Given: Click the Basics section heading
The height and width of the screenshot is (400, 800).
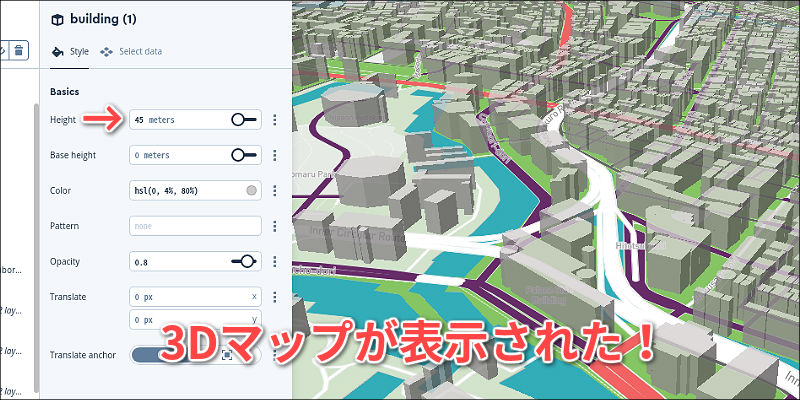Looking at the screenshot, I should click(64, 92).
